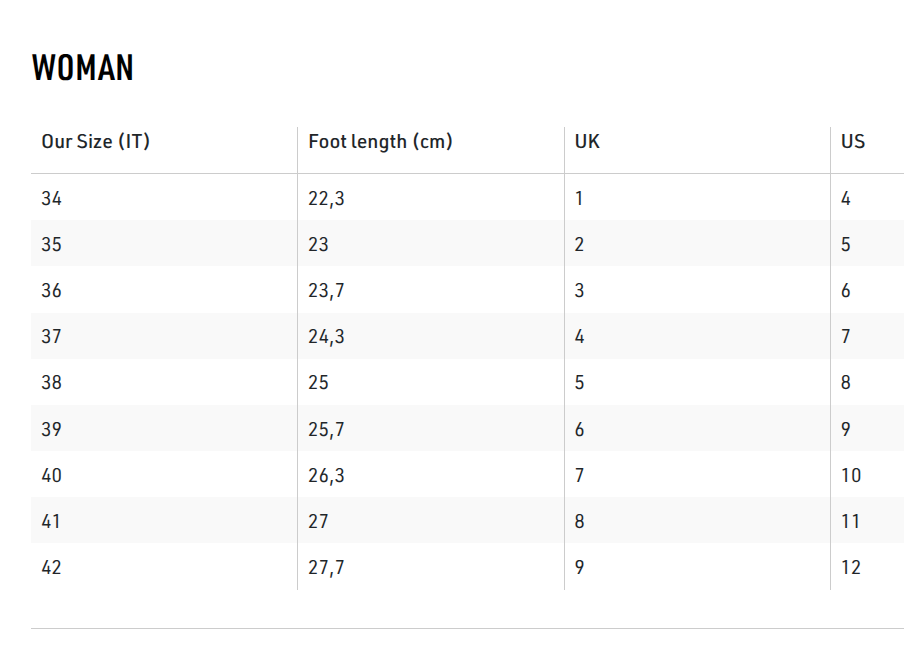Click the UK size cell for IT 35
Screen dimensions: 904x664
(x=579, y=244)
